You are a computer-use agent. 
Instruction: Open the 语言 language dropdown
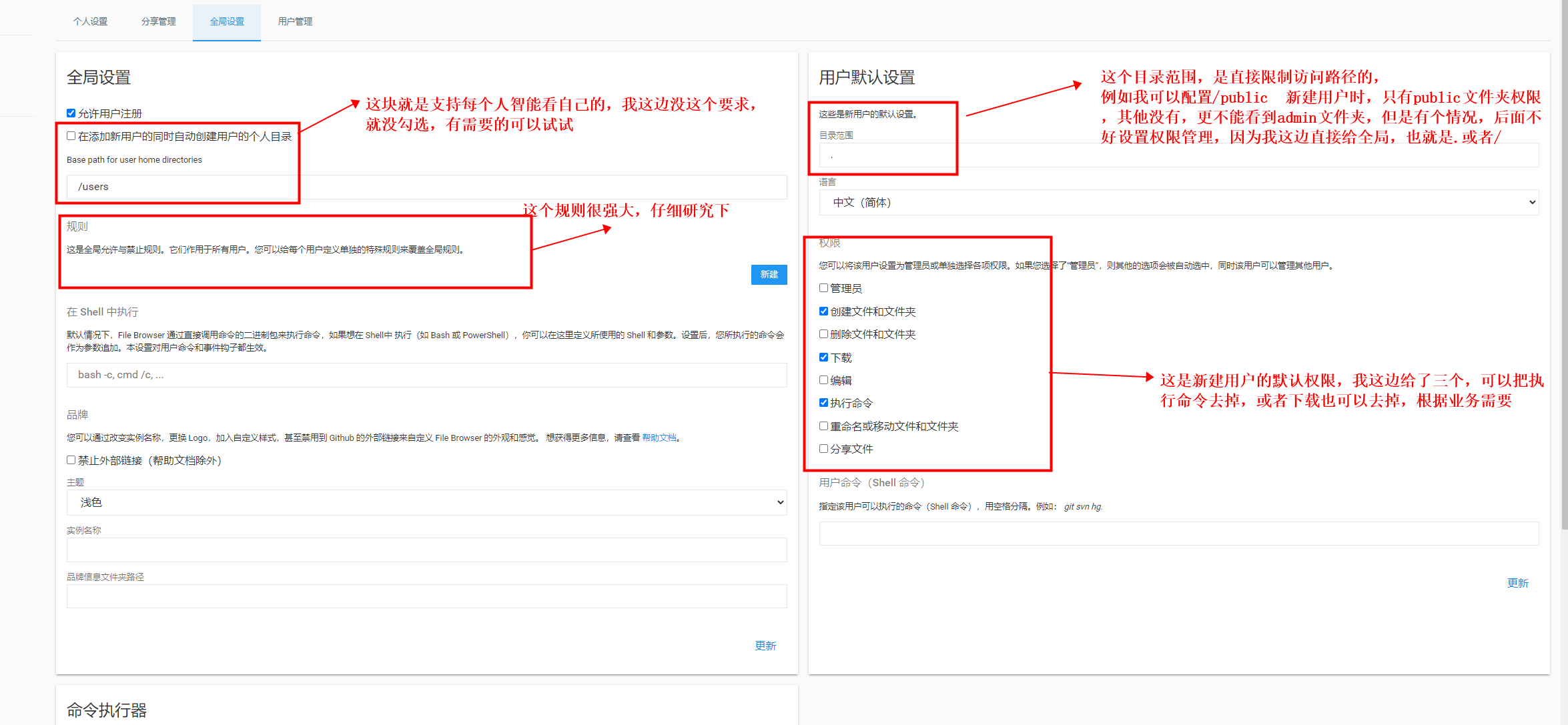[1178, 202]
